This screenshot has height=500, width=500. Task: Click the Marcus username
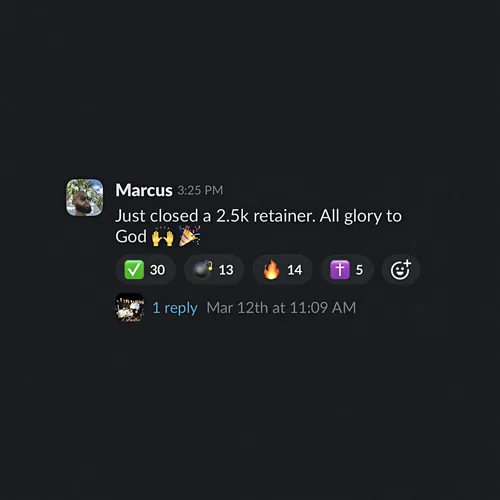(144, 190)
